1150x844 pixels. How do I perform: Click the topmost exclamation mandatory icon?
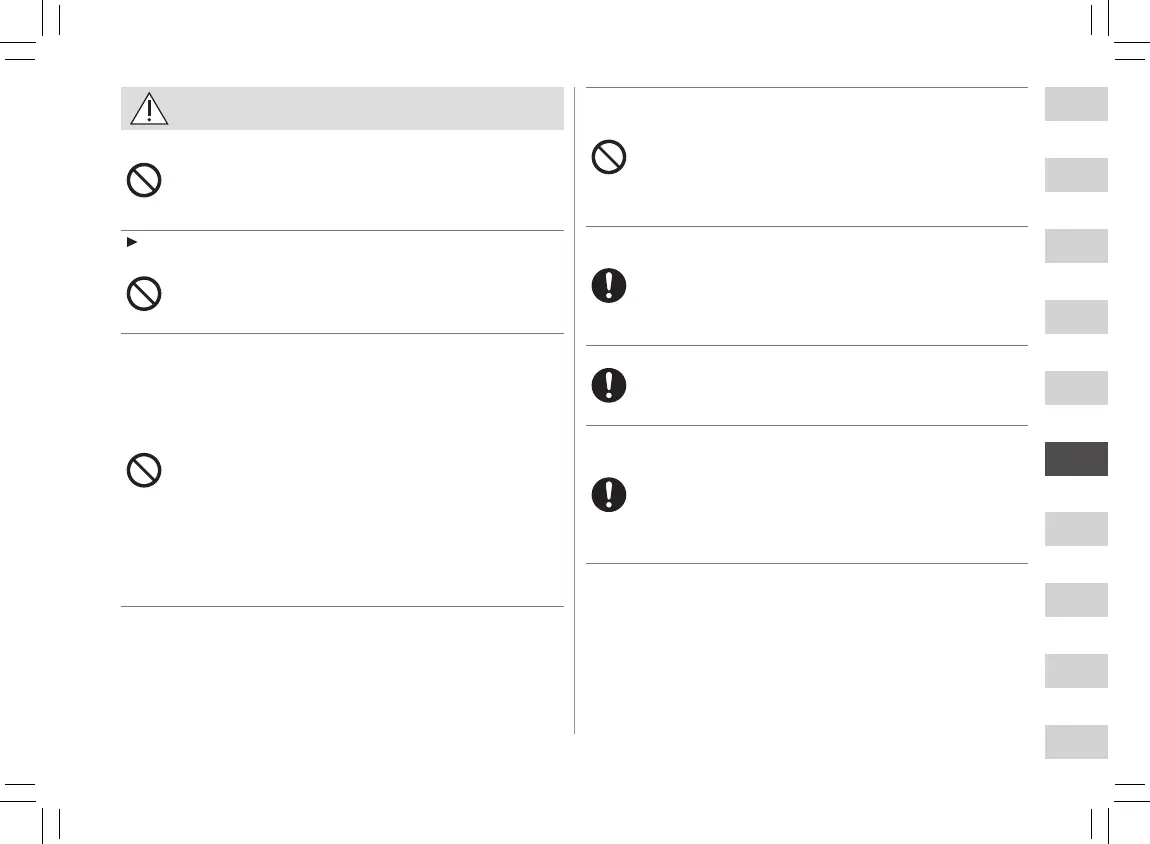(609, 287)
